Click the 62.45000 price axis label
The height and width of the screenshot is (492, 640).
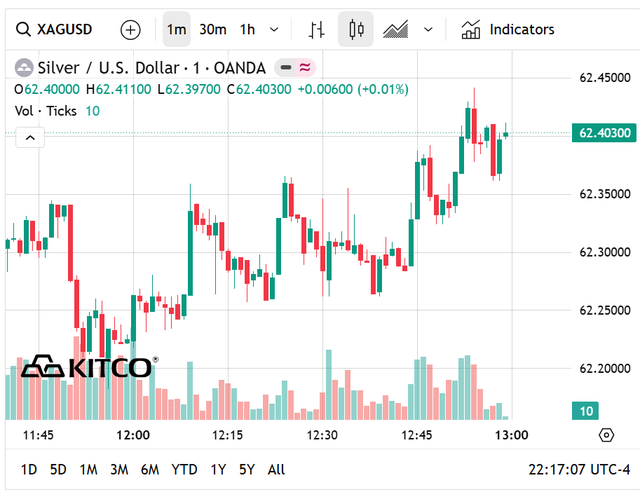[605, 78]
